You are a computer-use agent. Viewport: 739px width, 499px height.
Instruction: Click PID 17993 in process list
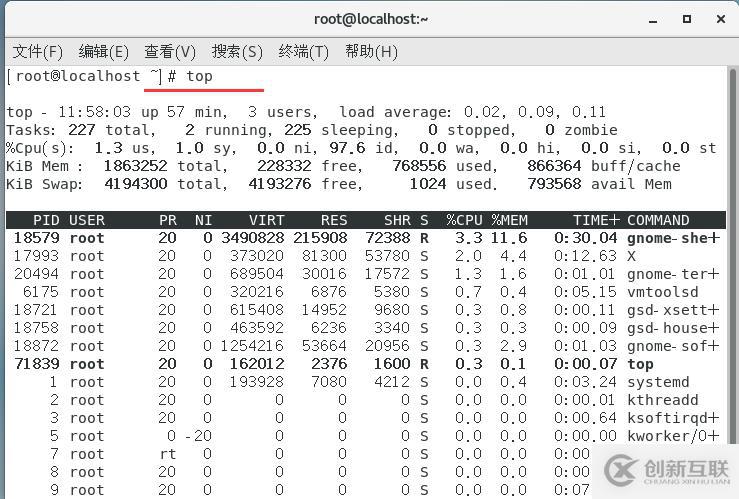tap(36, 256)
